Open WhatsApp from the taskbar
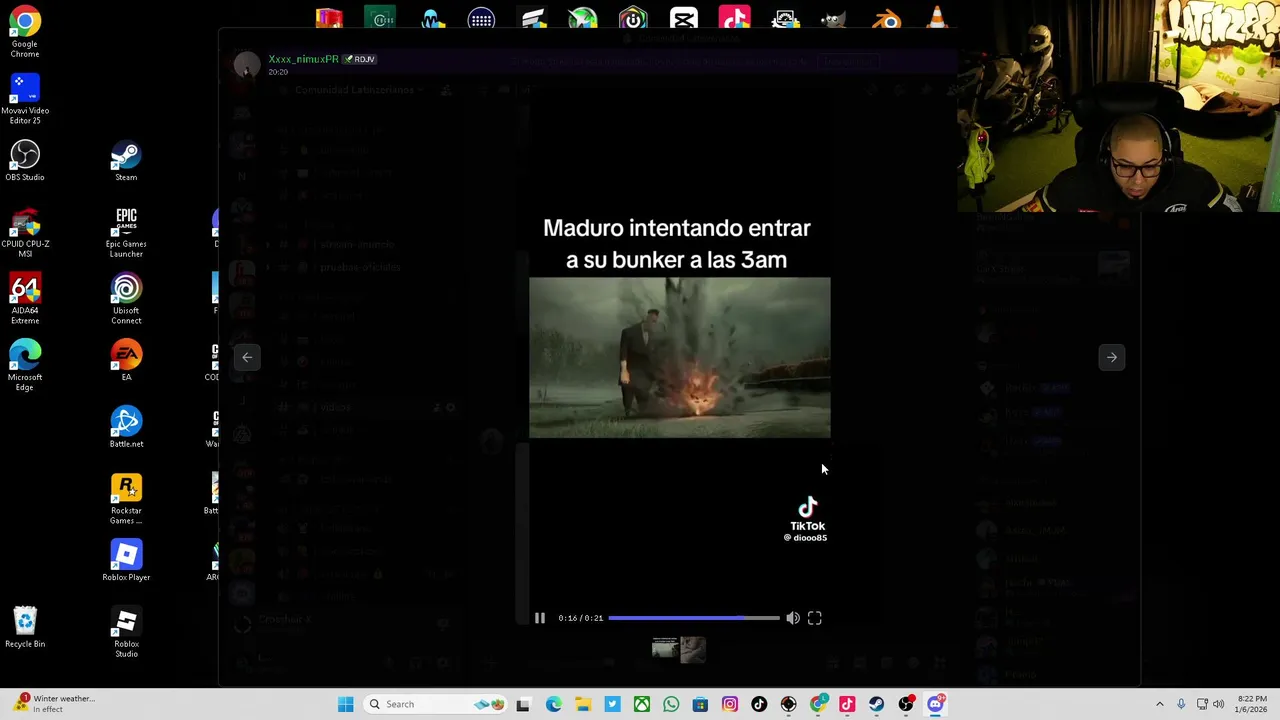1280x720 pixels. [x=671, y=704]
